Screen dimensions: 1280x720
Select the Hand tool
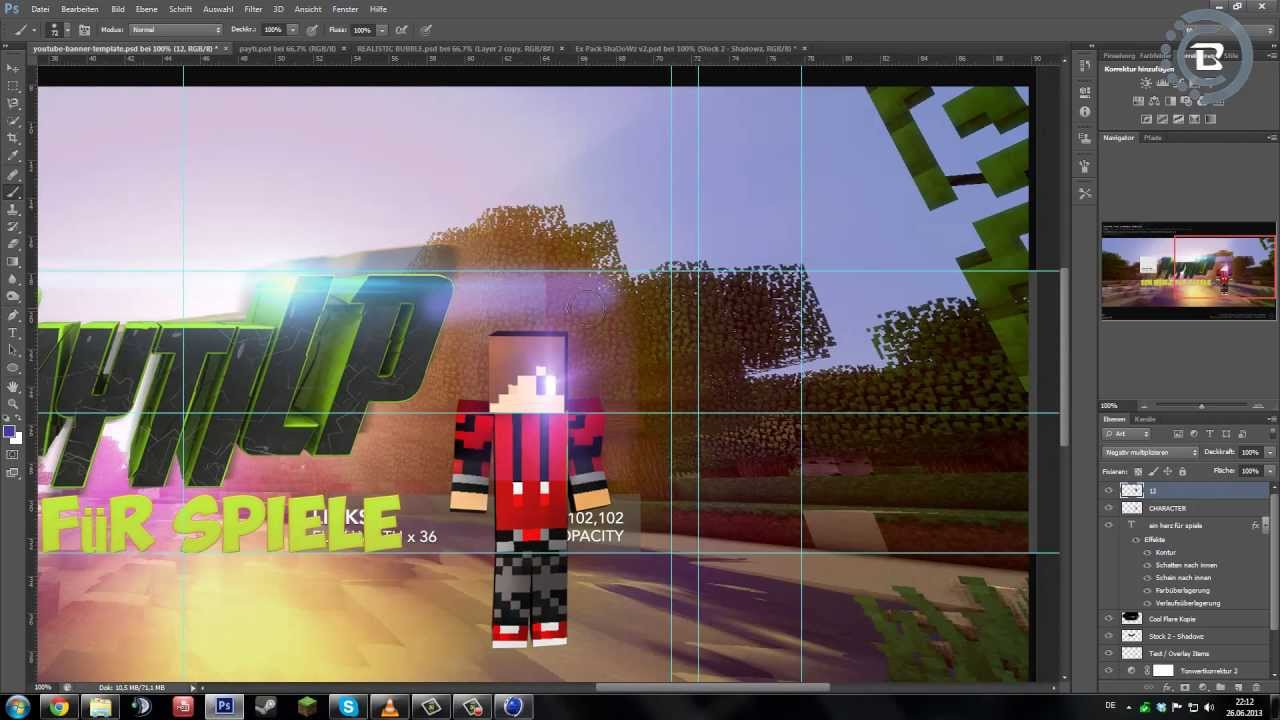[13, 386]
